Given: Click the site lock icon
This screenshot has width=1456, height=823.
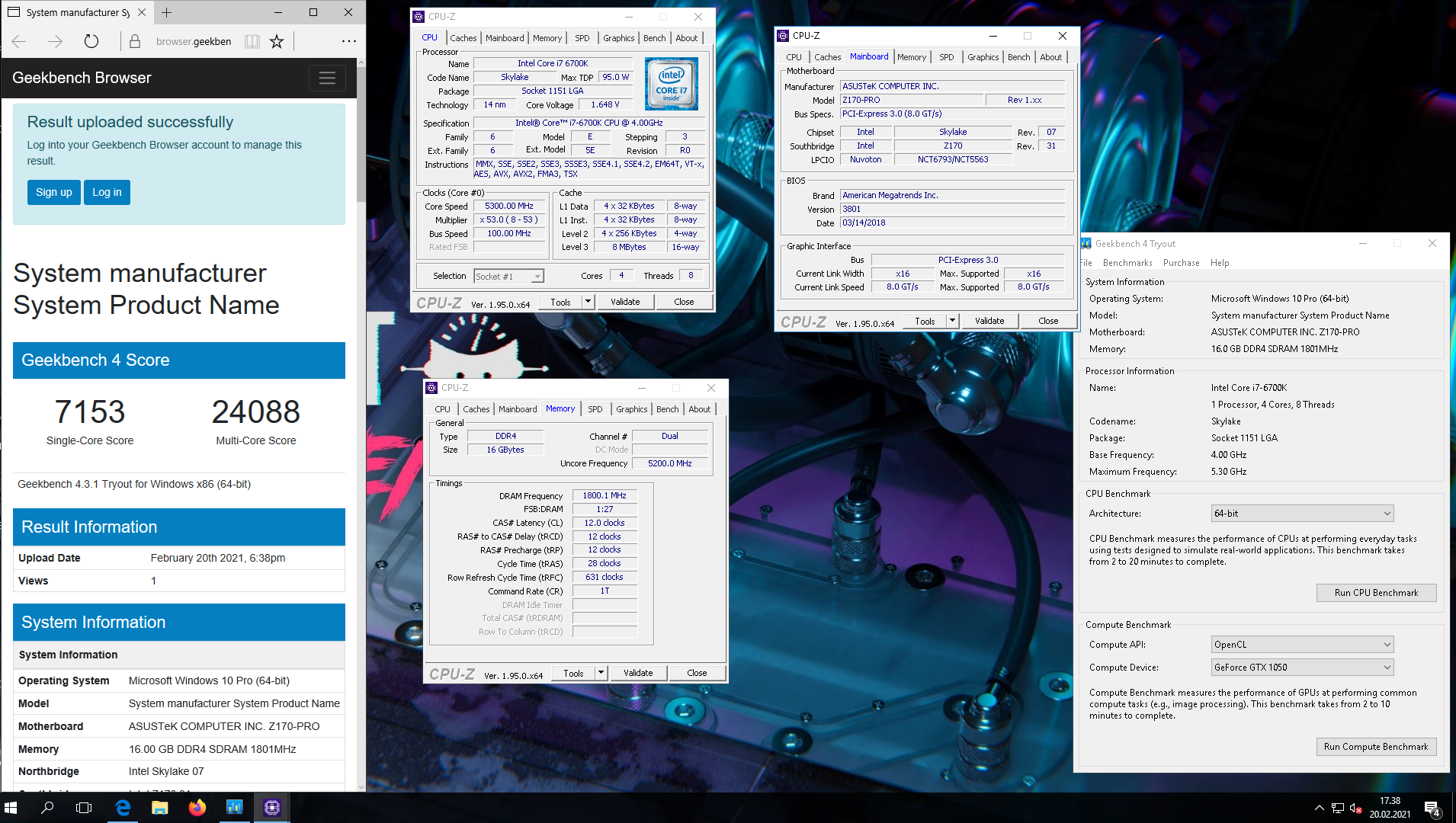Looking at the screenshot, I should coord(135,41).
